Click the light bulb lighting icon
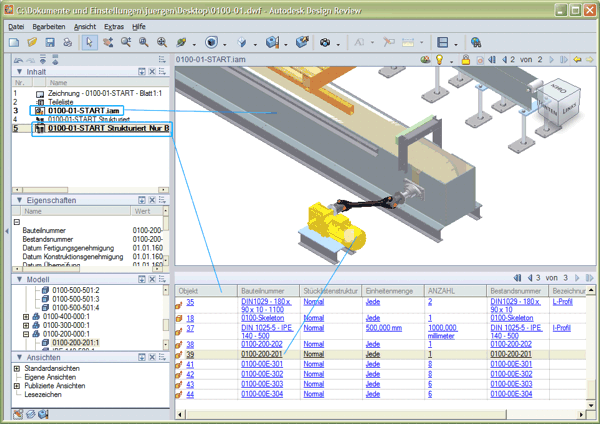This screenshot has height=424, width=600. (x=439, y=59)
